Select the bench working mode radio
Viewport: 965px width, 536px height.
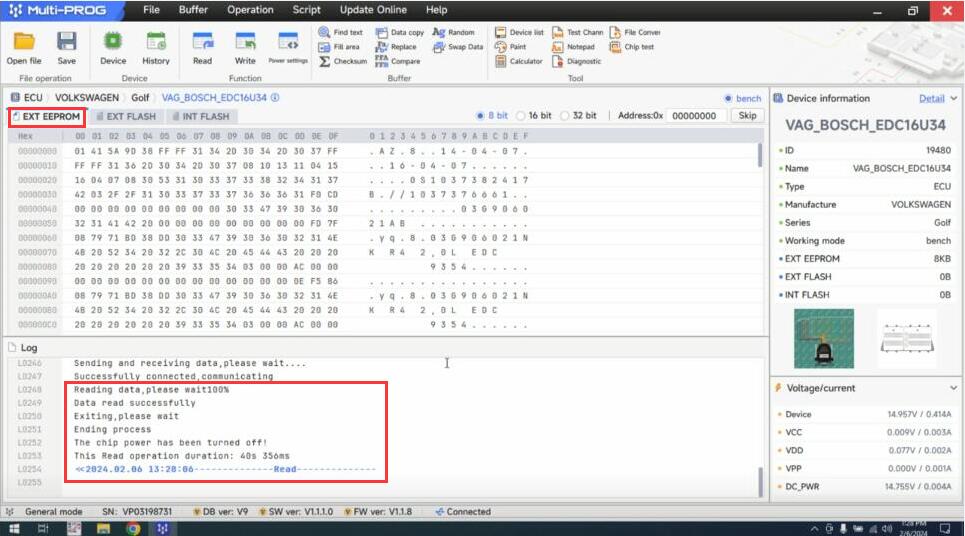pyautogui.click(x=728, y=98)
